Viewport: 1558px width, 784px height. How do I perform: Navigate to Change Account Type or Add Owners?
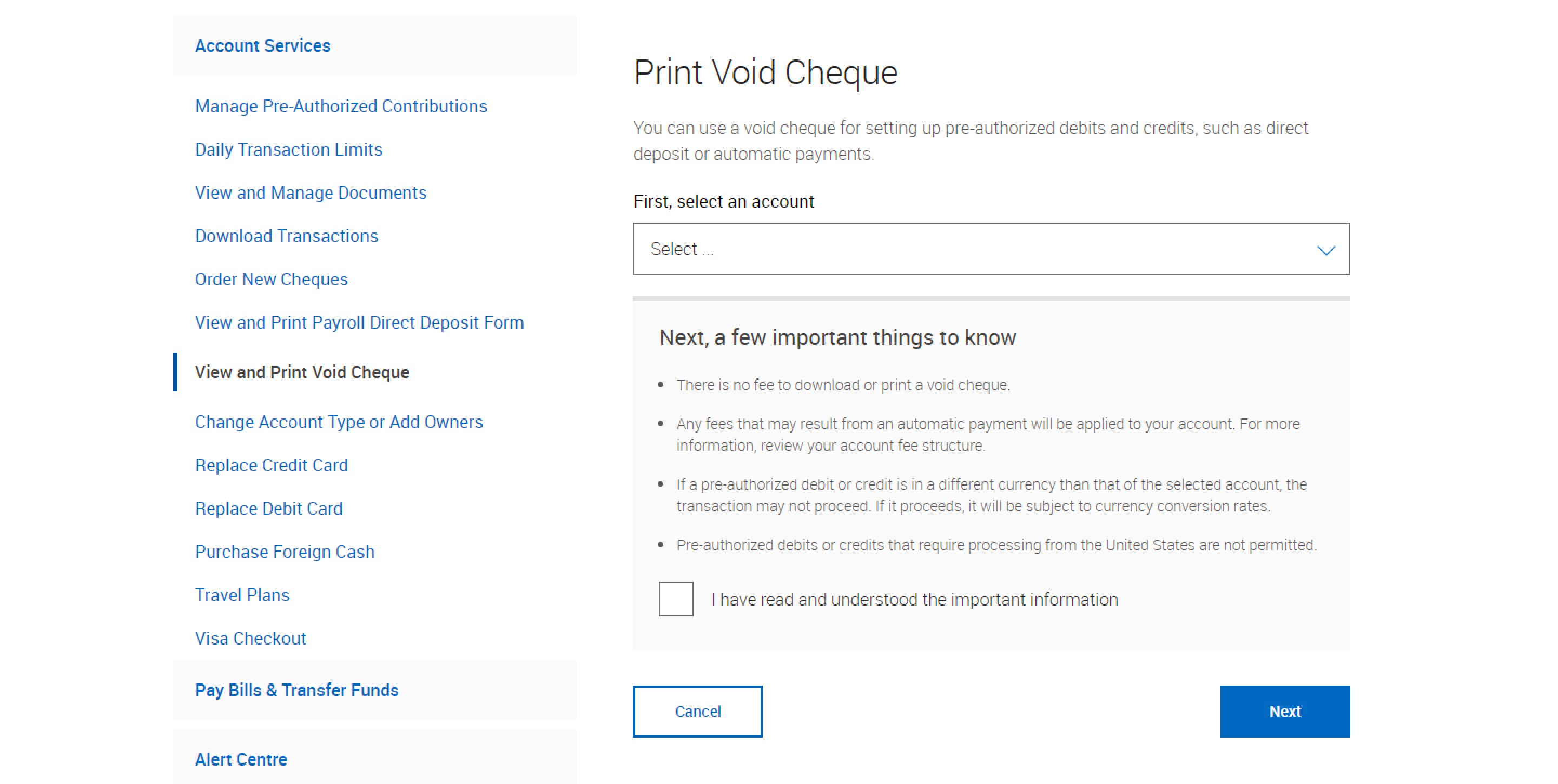tap(338, 422)
